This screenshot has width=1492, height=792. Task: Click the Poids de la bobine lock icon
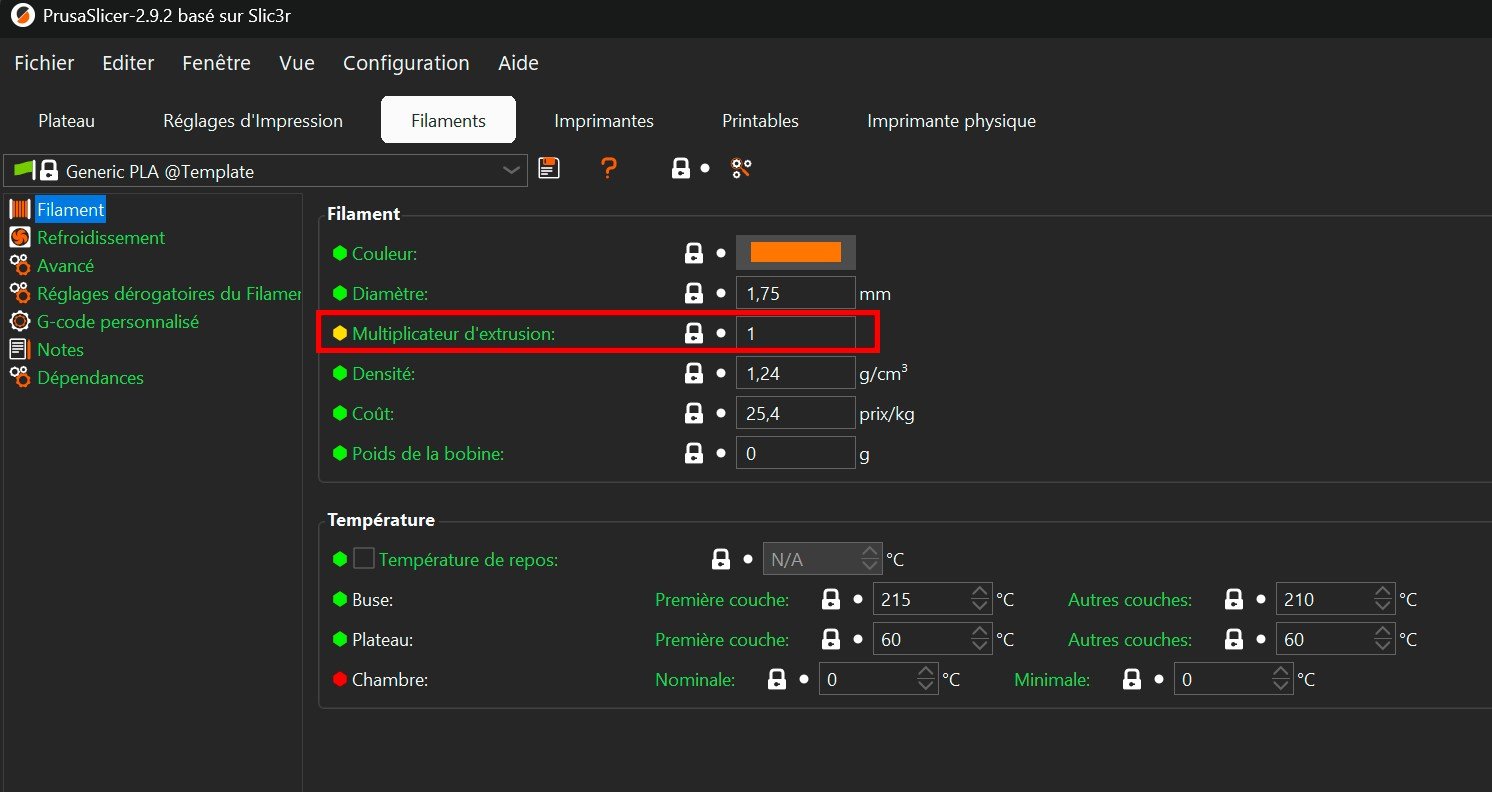[x=694, y=453]
